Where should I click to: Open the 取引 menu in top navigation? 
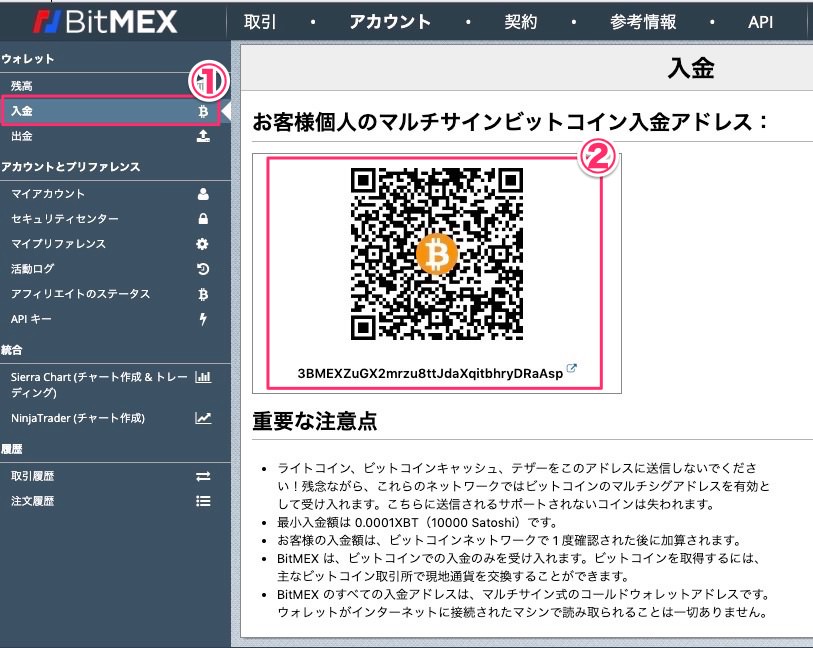pos(260,21)
